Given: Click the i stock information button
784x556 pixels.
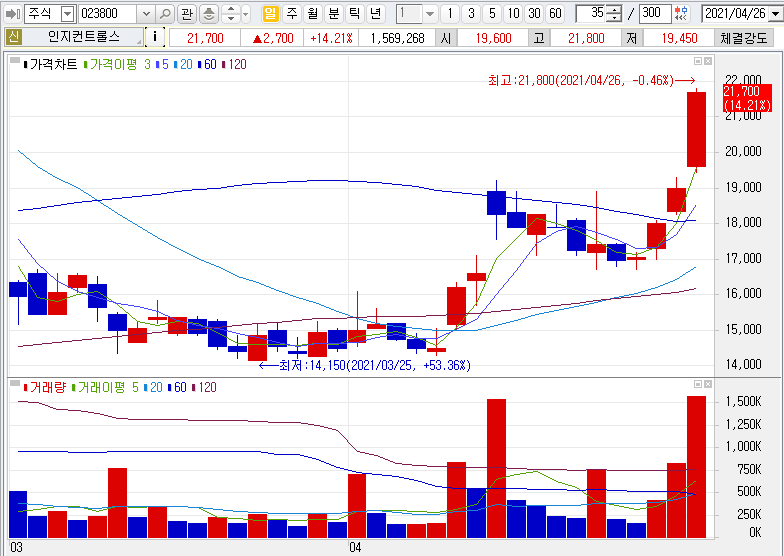Looking at the screenshot, I should tap(155, 36).
